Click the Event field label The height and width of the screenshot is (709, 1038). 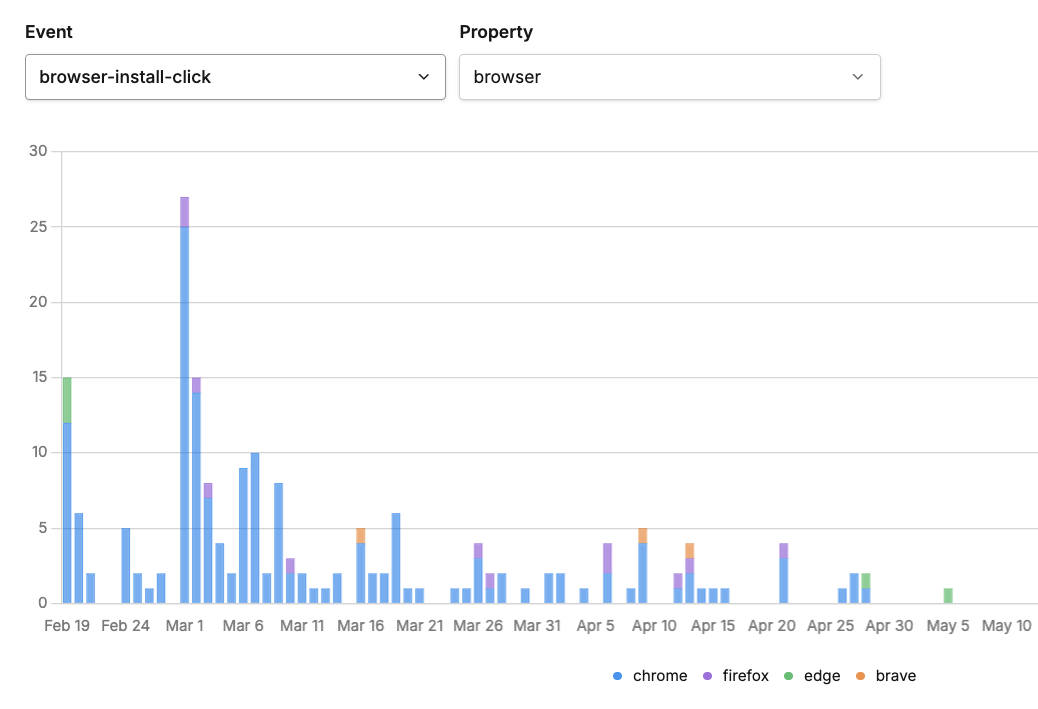(x=48, y=32)
